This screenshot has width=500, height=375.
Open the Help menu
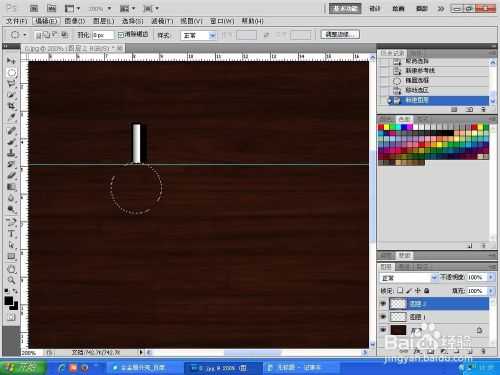[252, 21]
